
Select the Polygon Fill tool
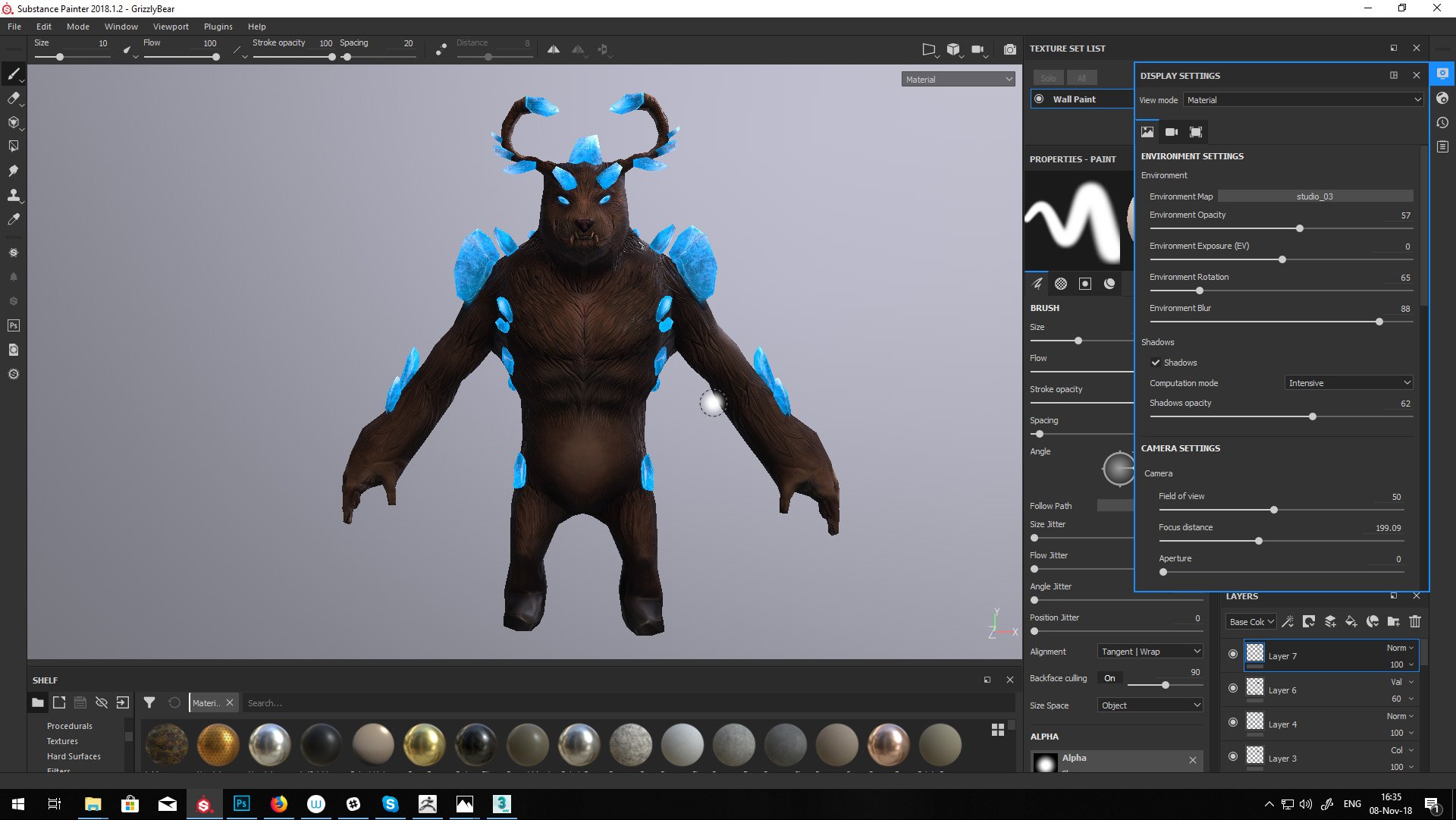coord(14,146)
